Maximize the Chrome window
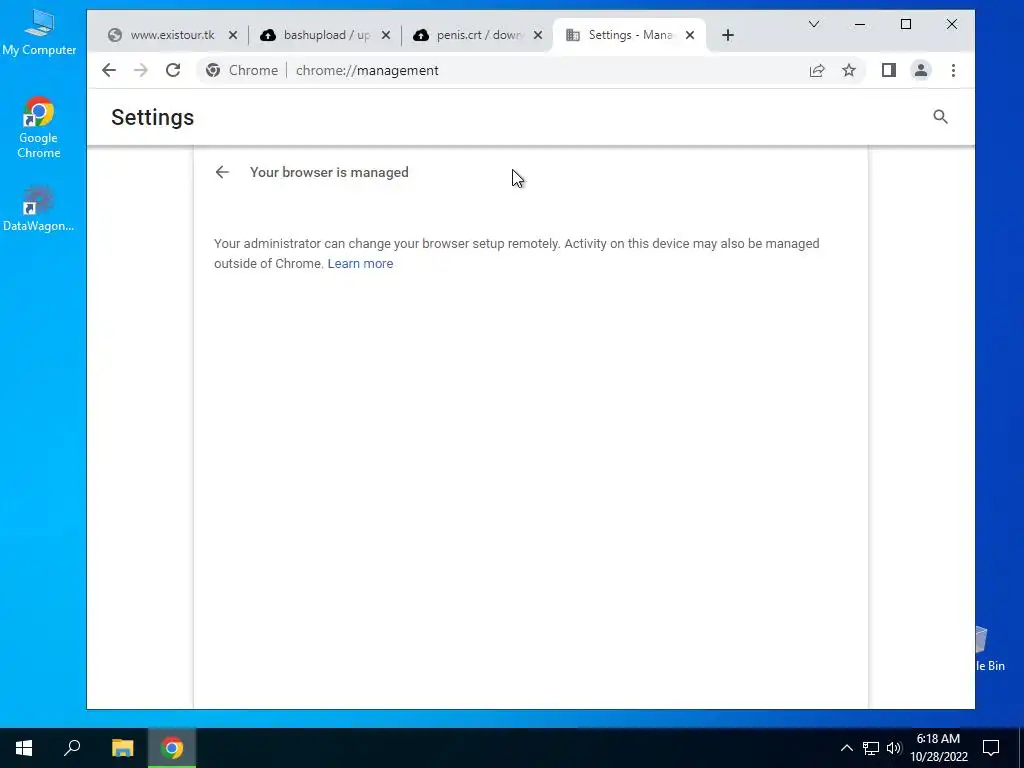This screenshot has height=768, width=1024. coord(906,24)
